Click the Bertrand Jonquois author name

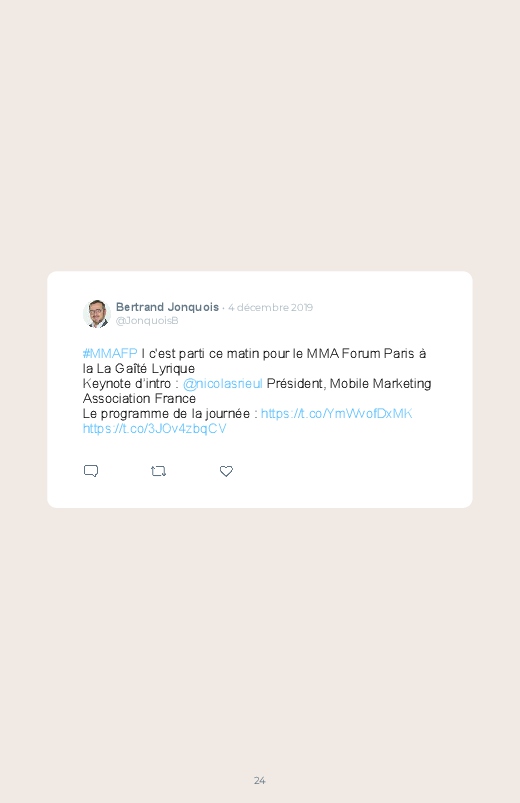point(168,307)
